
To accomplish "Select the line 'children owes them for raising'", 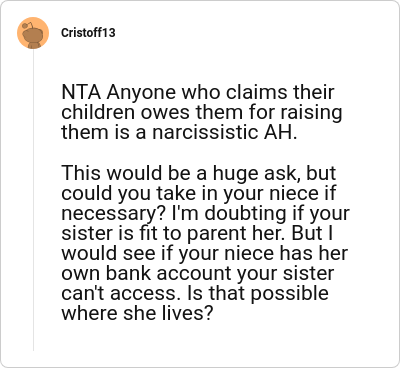I will pyautogui.click(x=202, y=112).
